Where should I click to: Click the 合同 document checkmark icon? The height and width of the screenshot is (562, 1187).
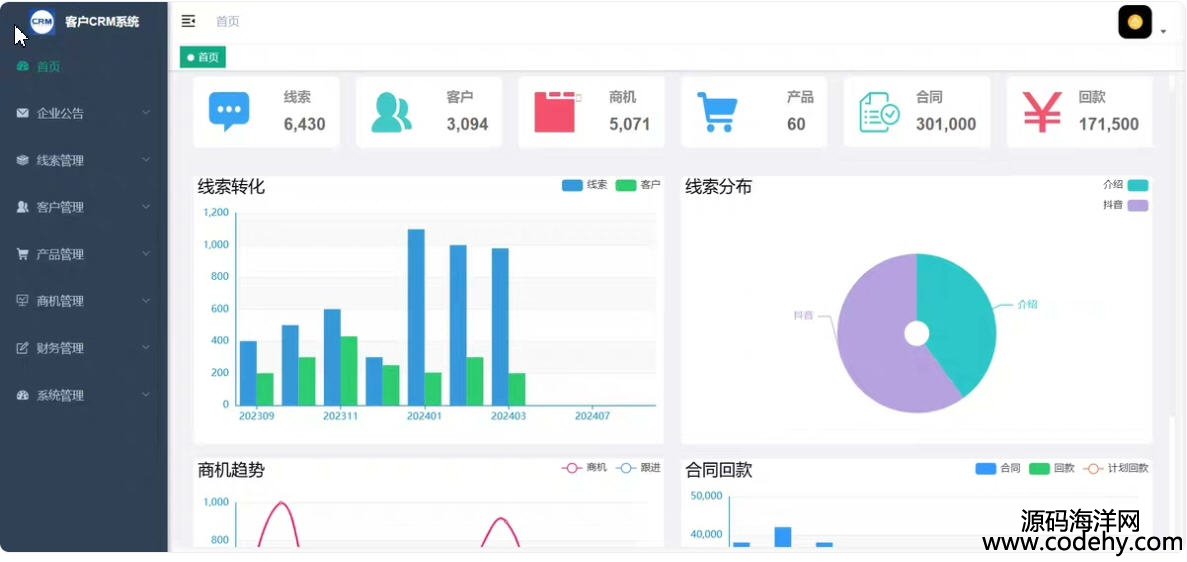pos(879,112)
